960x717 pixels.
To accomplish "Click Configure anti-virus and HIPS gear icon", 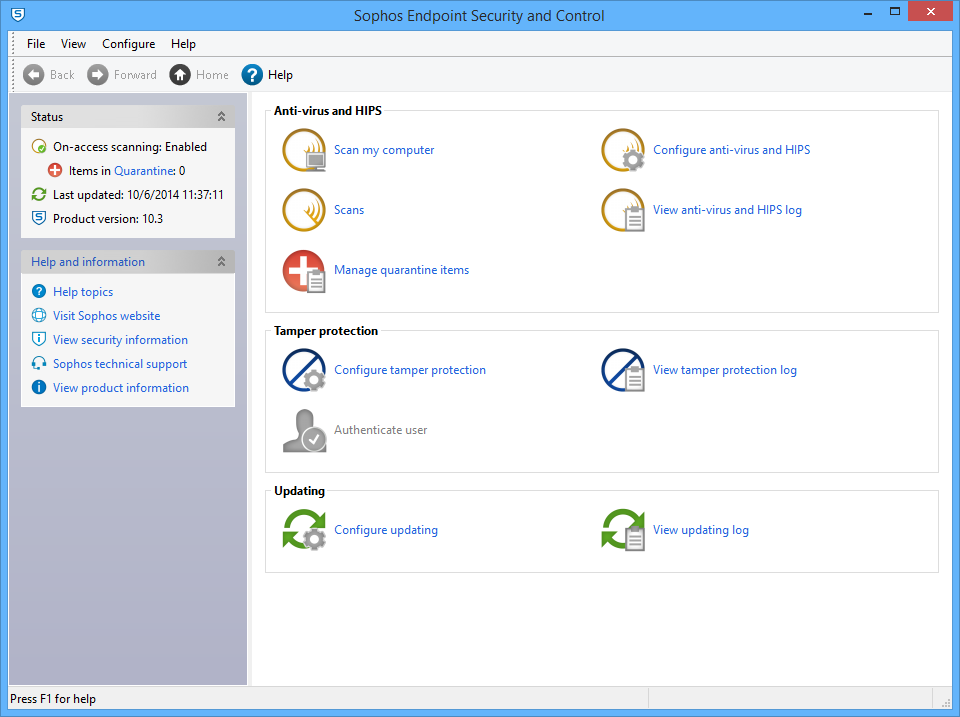I will pos(623,151).
